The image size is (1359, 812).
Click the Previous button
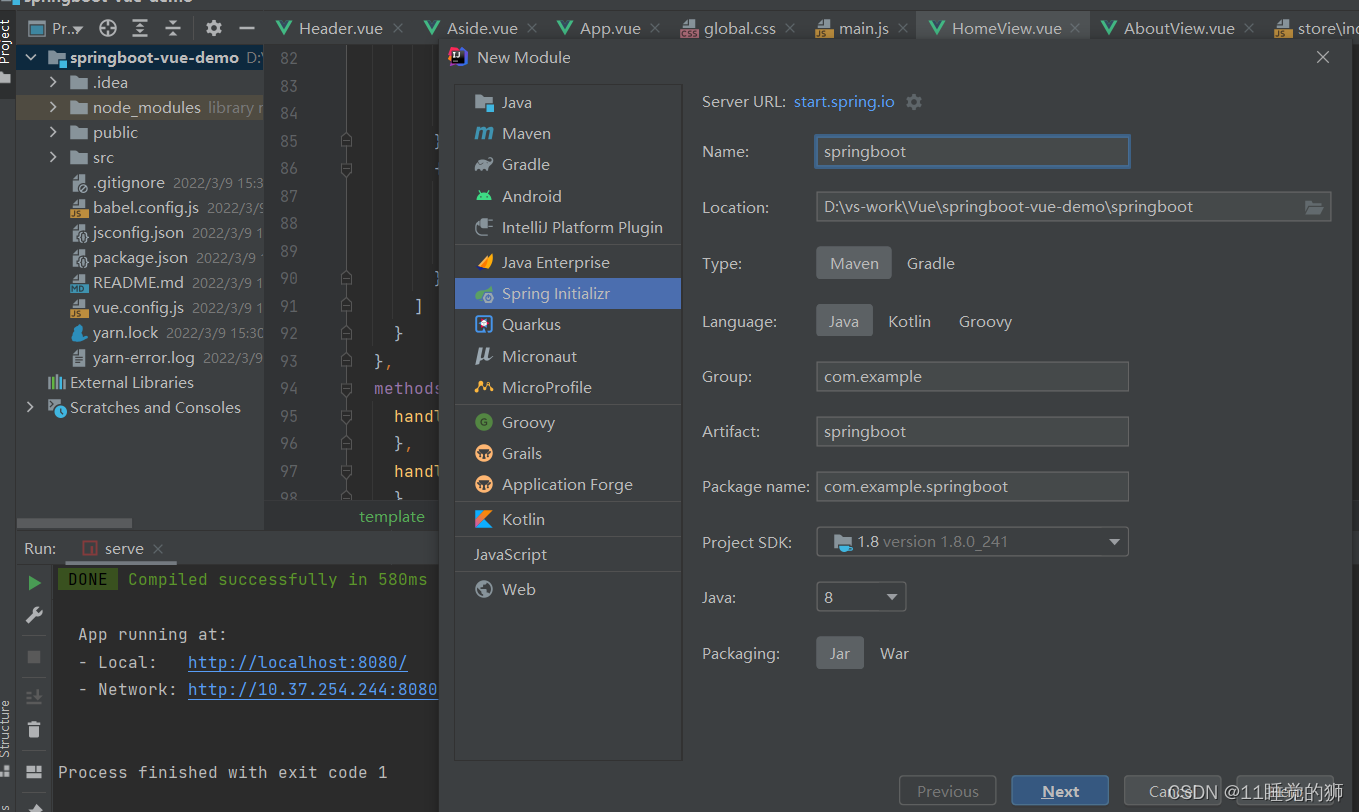pos(948,791)
